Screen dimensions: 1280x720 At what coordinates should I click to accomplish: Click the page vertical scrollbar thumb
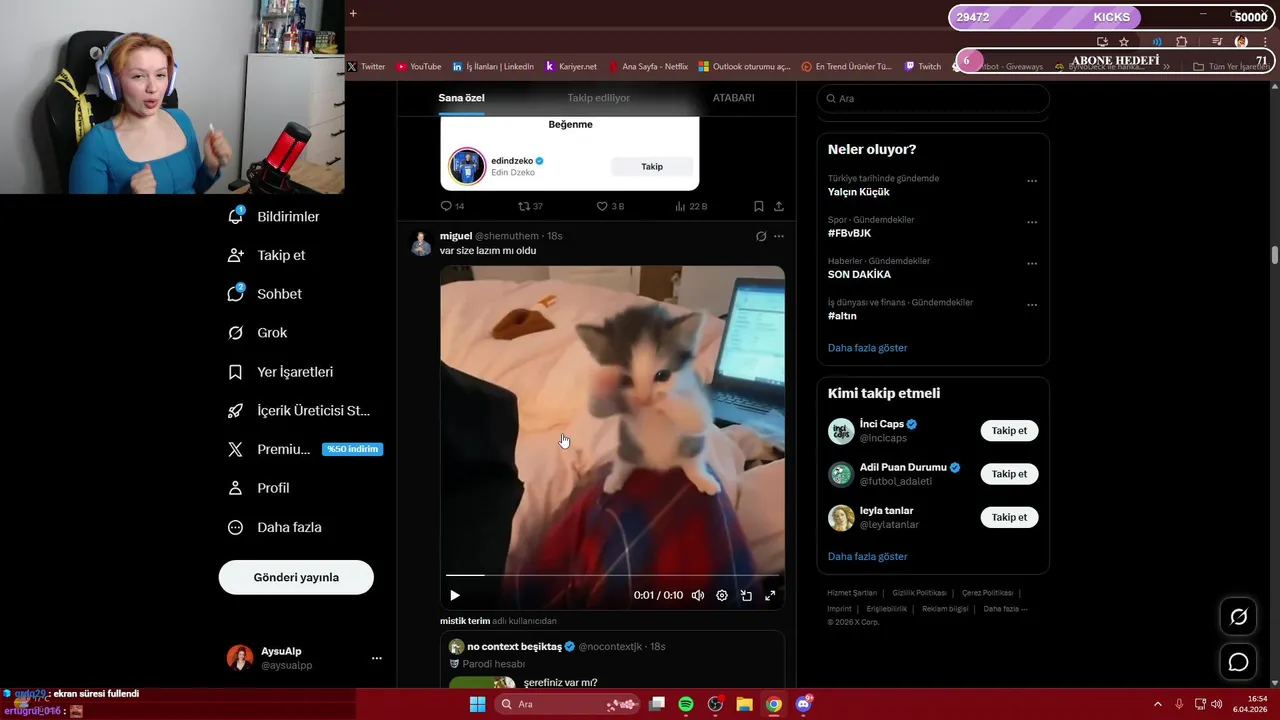(x=1275, y=255)
